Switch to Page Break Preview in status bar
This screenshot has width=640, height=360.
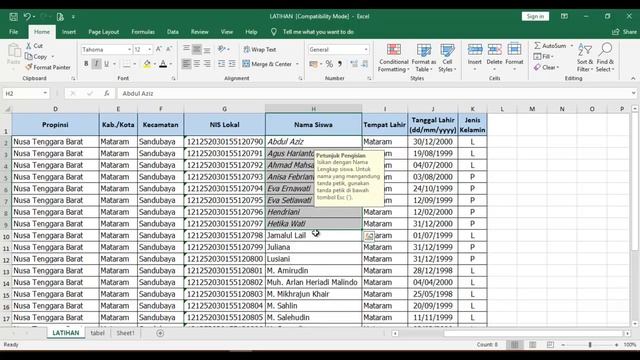click(x=550, y=345)
